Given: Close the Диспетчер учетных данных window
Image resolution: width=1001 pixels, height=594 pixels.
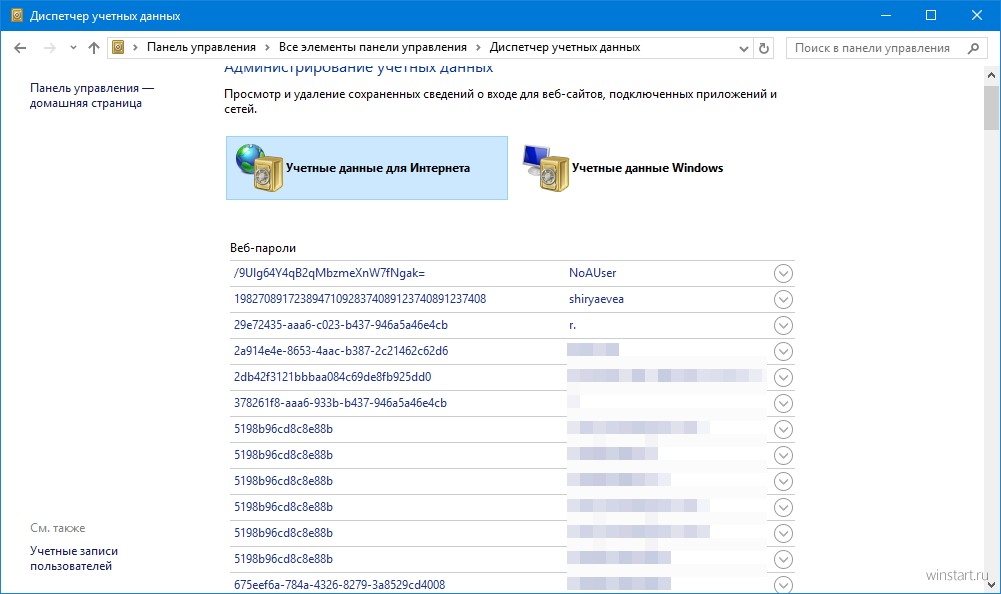Looking at the screenshot, I should [x=977, y=15].
